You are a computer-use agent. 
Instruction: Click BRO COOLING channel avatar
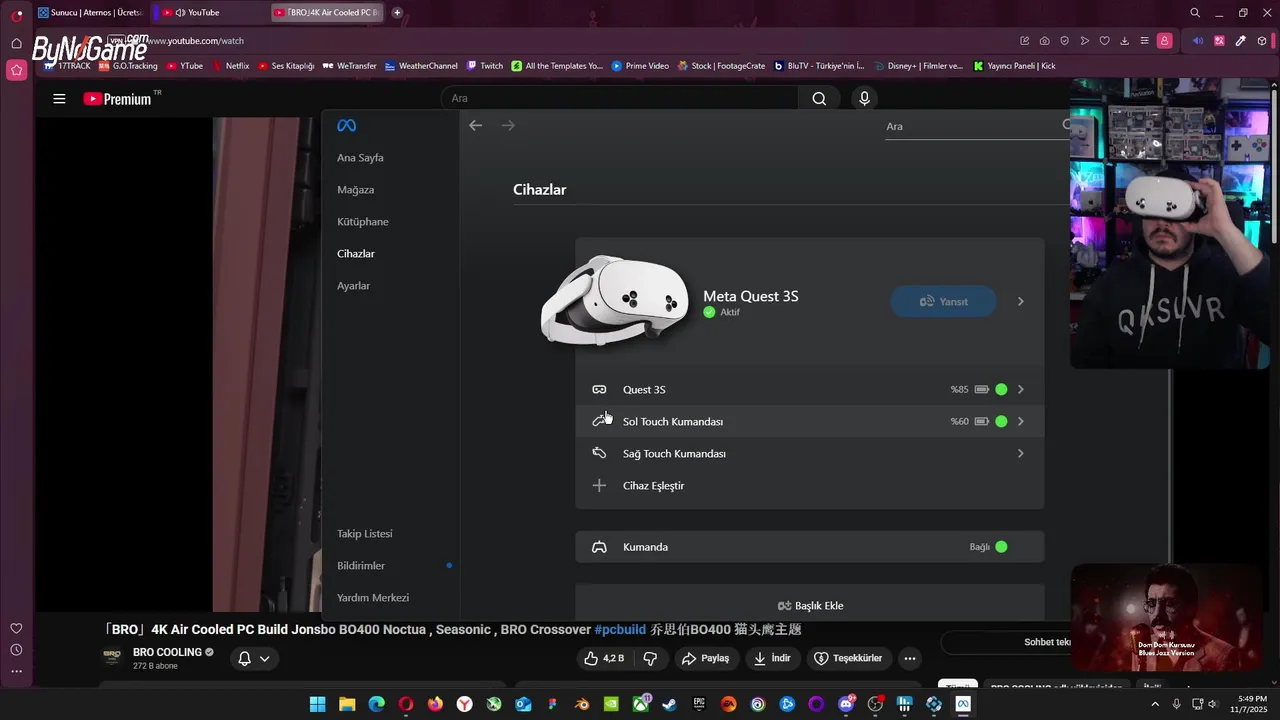[x=112, y=658]
